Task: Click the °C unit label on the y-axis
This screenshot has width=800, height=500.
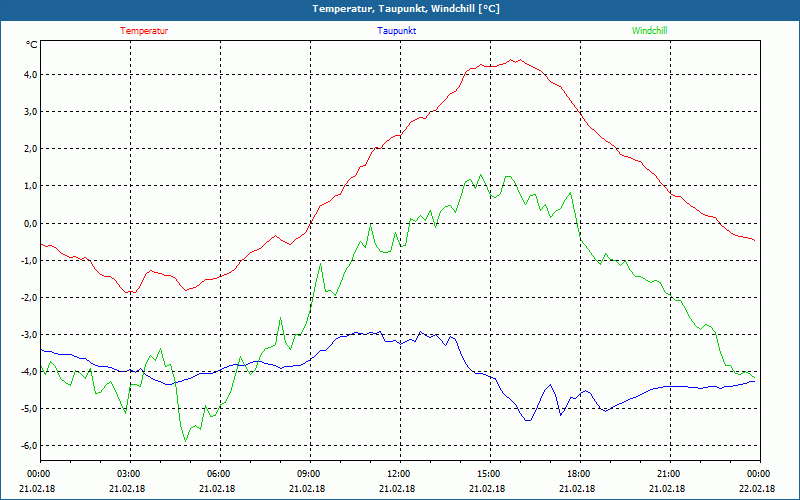Action: pyautogui.click(x=32, y=45)
